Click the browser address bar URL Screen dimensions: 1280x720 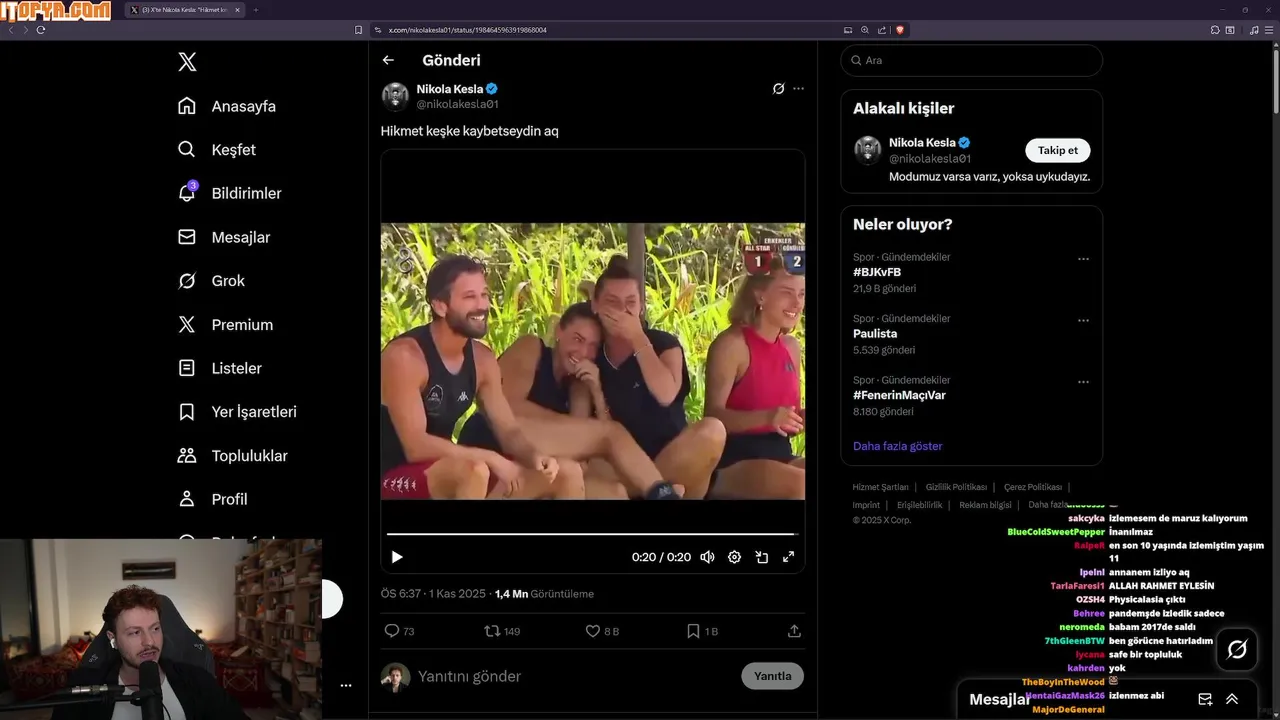[x=467, y=30]
